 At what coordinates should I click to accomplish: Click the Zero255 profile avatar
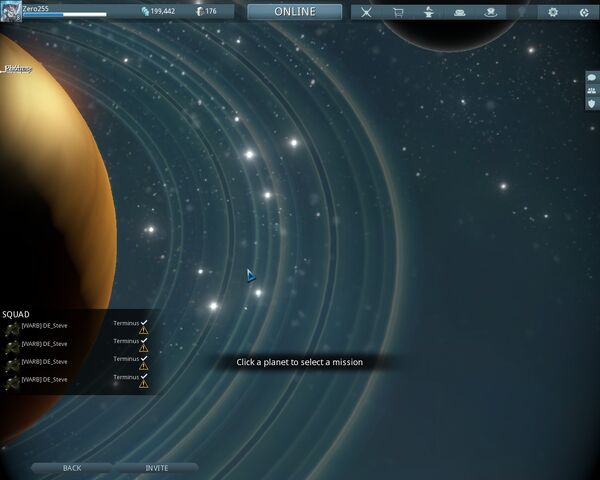coord(11,11)
